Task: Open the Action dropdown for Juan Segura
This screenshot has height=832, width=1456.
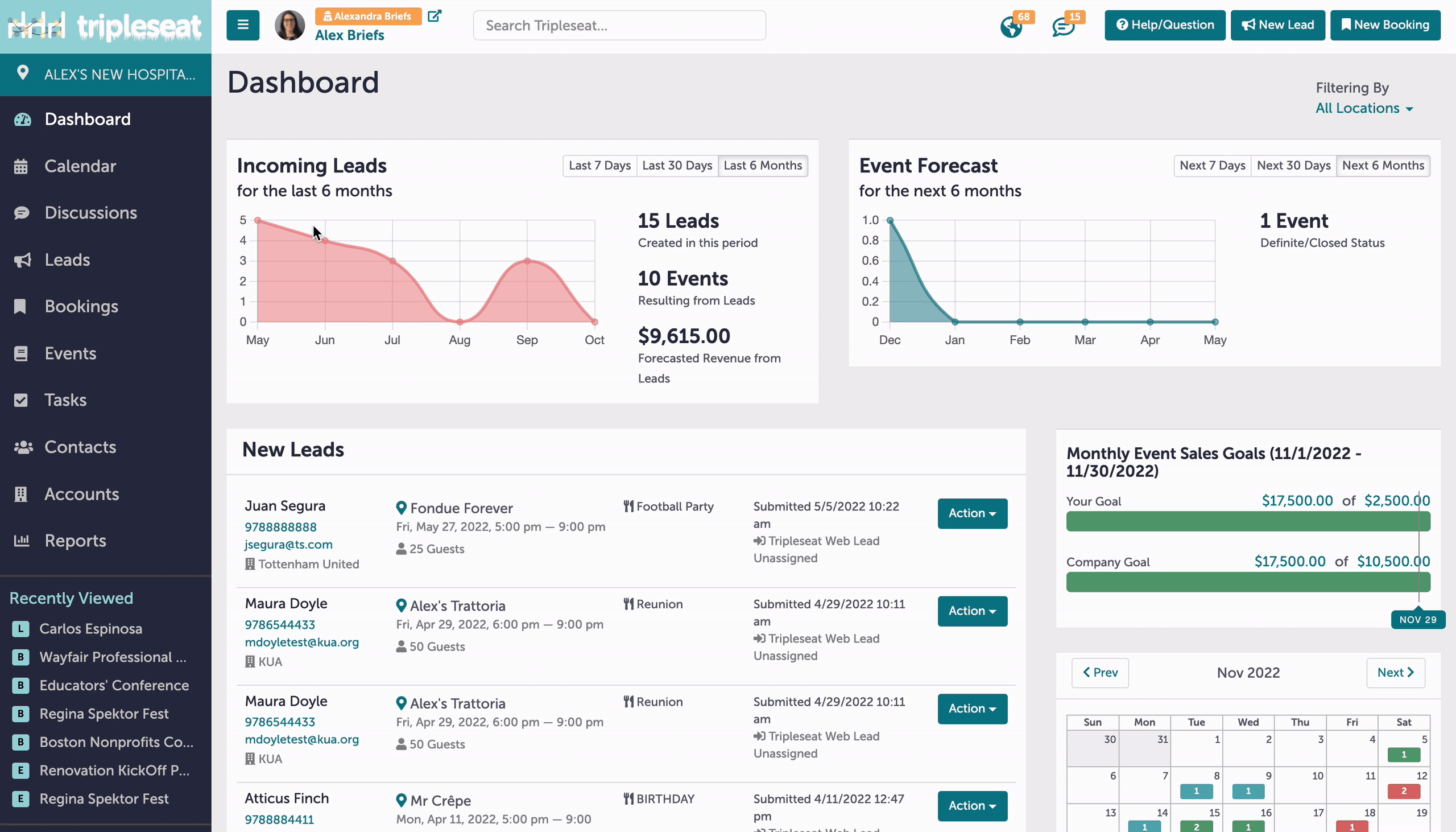Action: coord(973,513)
